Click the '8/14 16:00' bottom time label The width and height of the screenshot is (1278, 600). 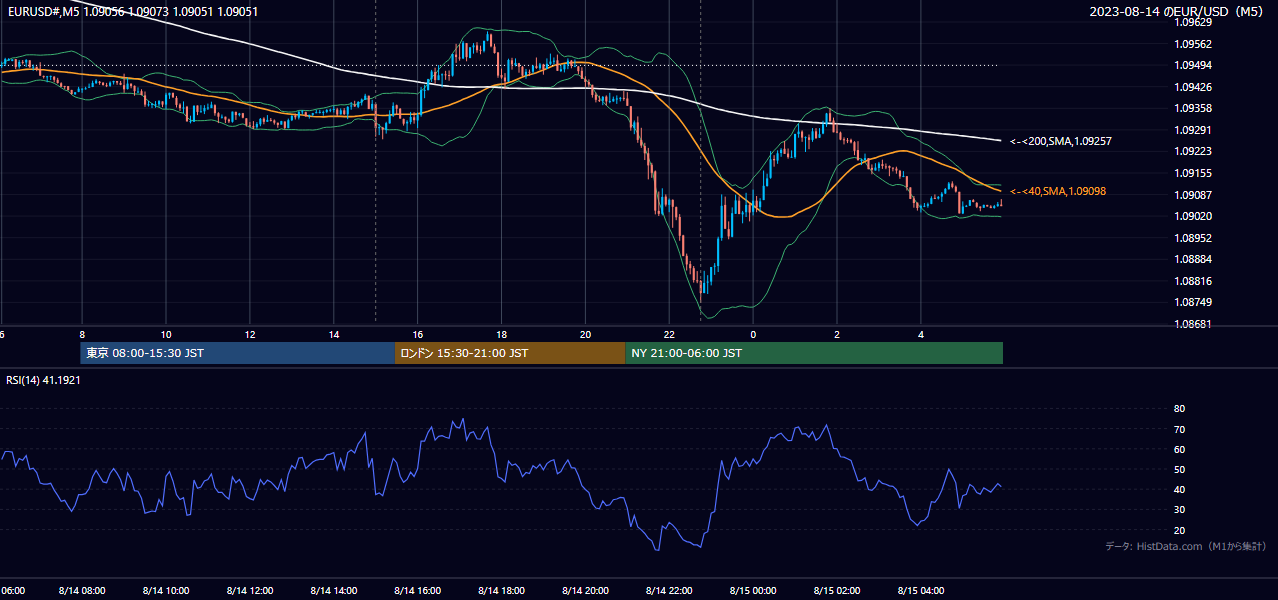418,590
